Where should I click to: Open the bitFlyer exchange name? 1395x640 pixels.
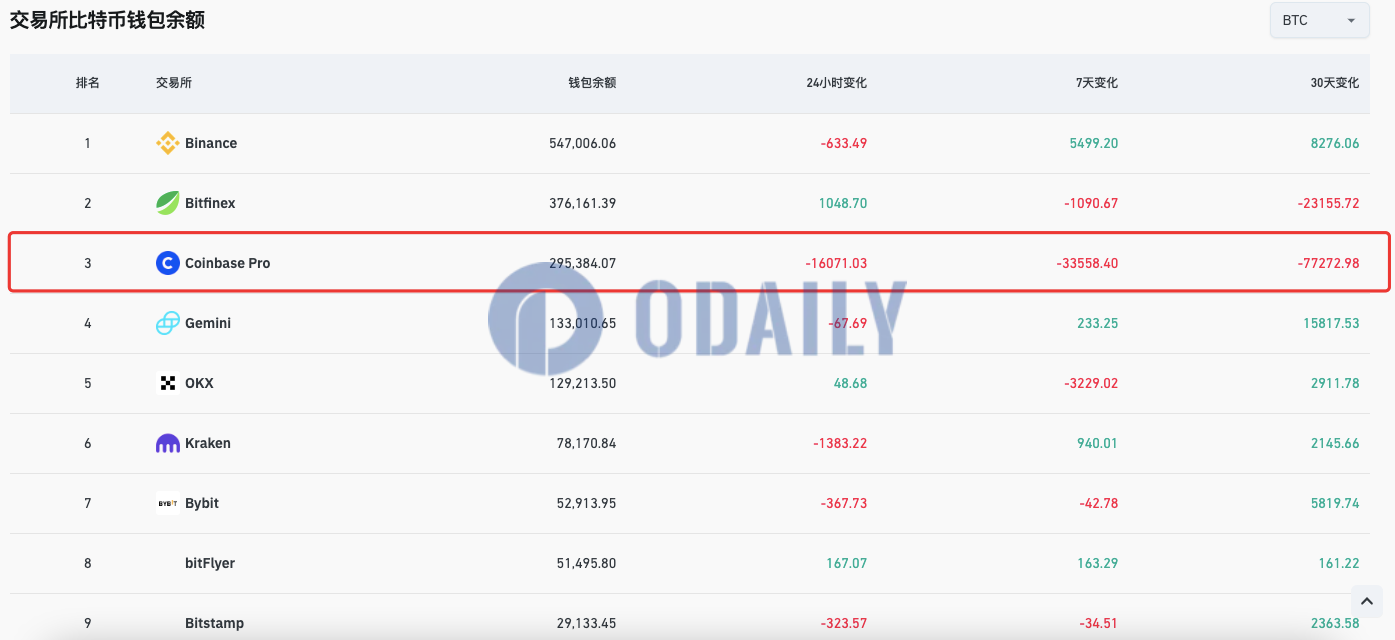point(210,563)
